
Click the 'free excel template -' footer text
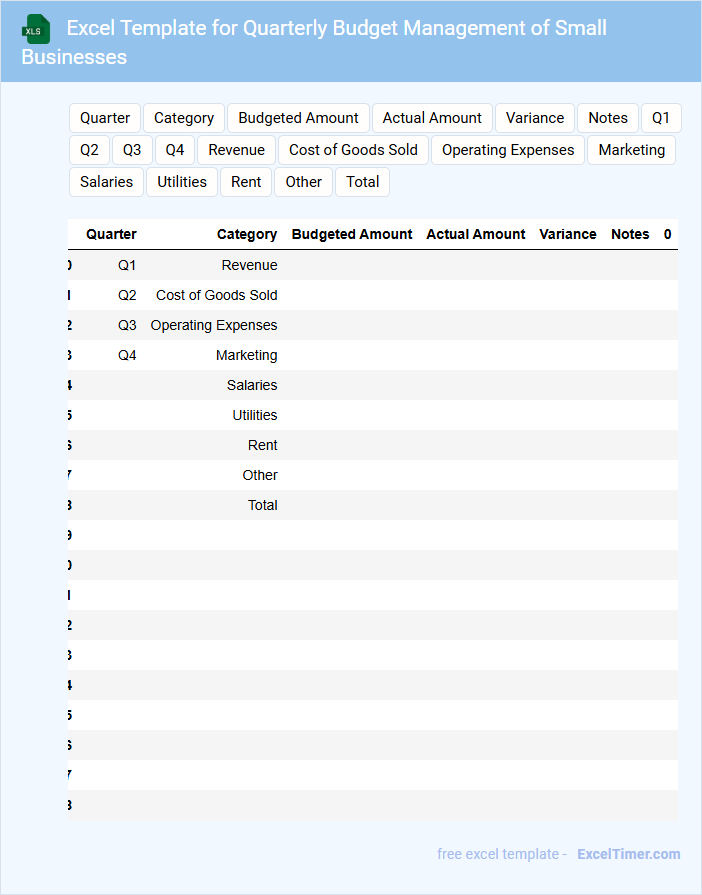(502, 854)
